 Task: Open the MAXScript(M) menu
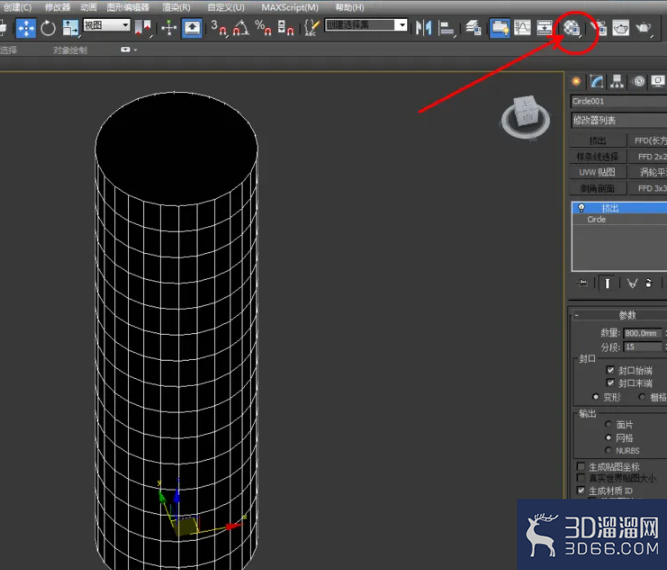(290, 7)
